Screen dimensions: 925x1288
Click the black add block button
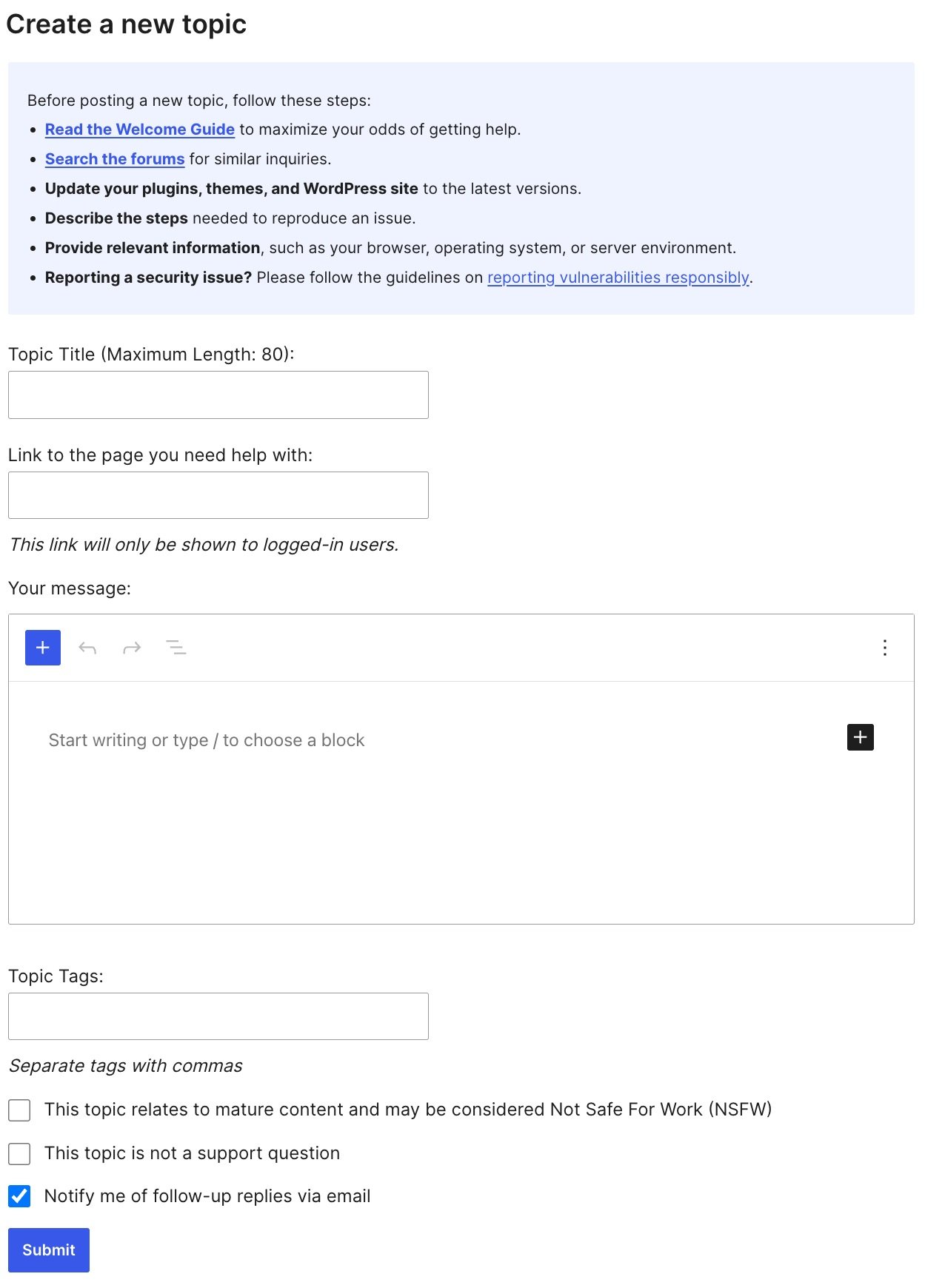coord(860,737)
